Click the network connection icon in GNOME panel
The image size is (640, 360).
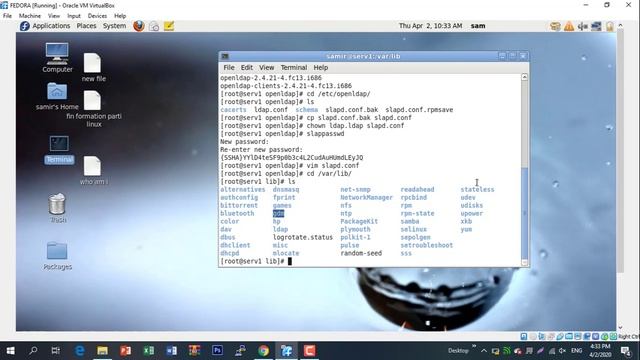(x=596, y=26)
